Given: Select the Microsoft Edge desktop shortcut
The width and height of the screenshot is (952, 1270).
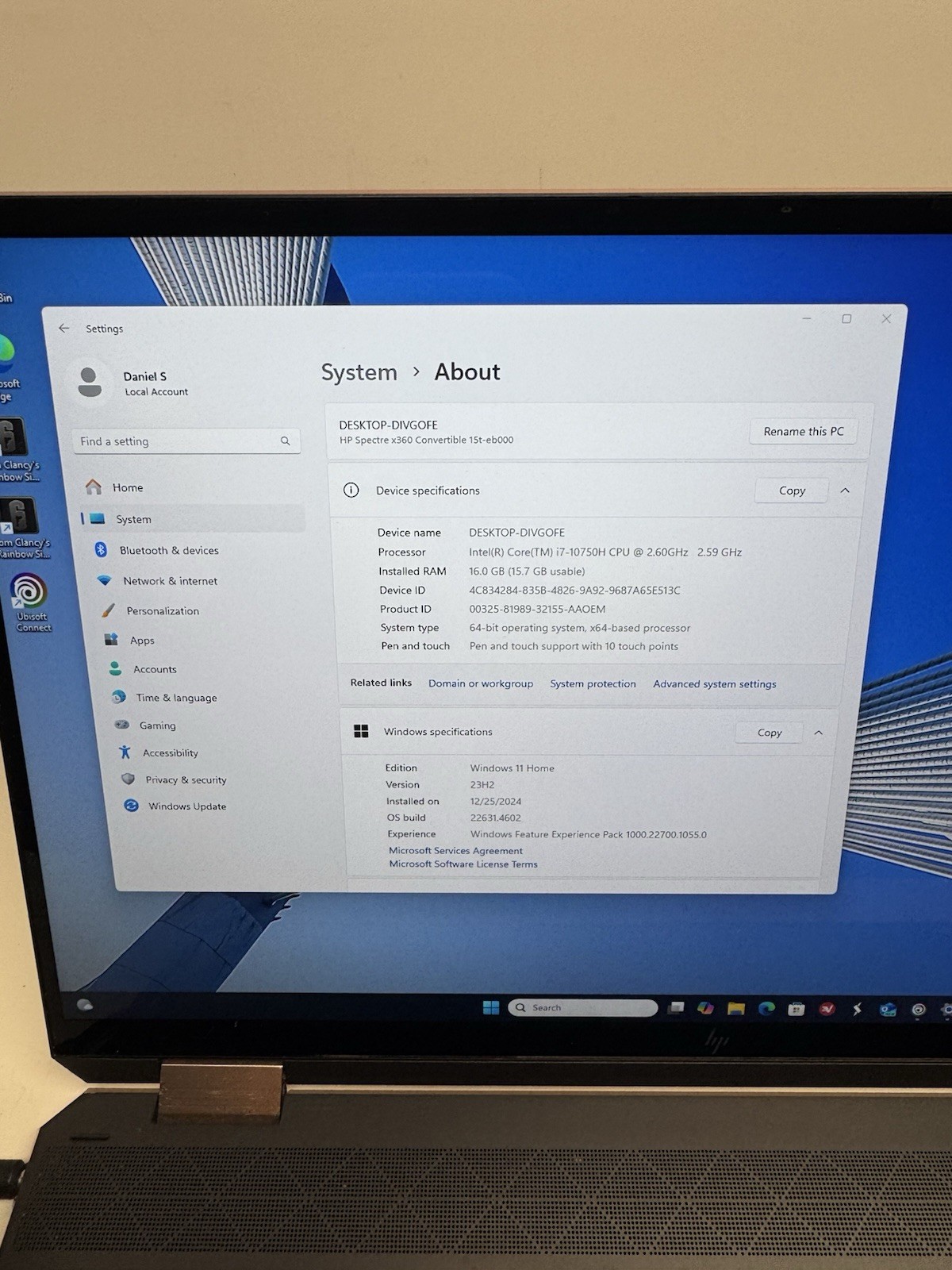Looking at the screenshot, I should coord(8,368).
